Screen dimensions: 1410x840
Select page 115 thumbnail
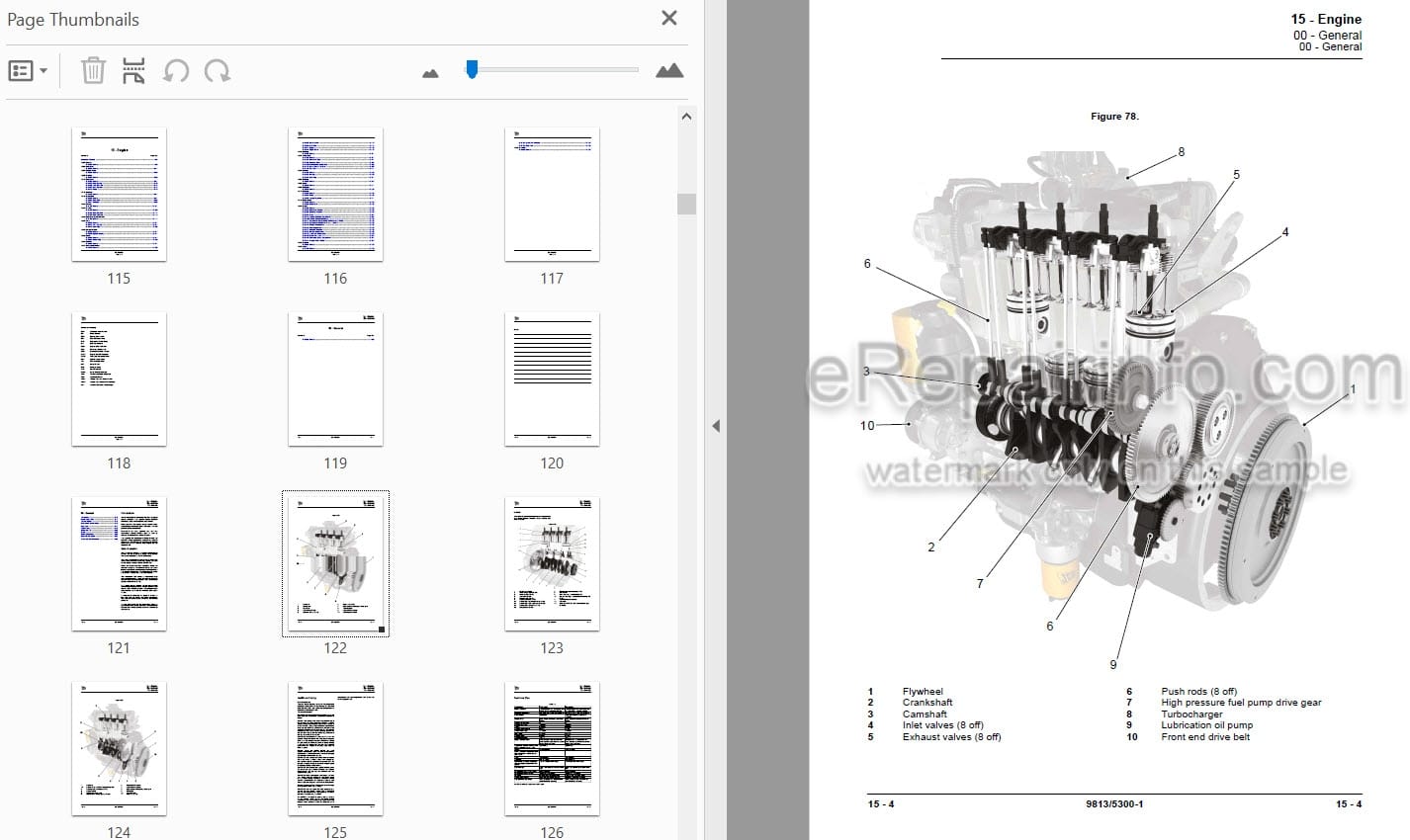[119, 195]
